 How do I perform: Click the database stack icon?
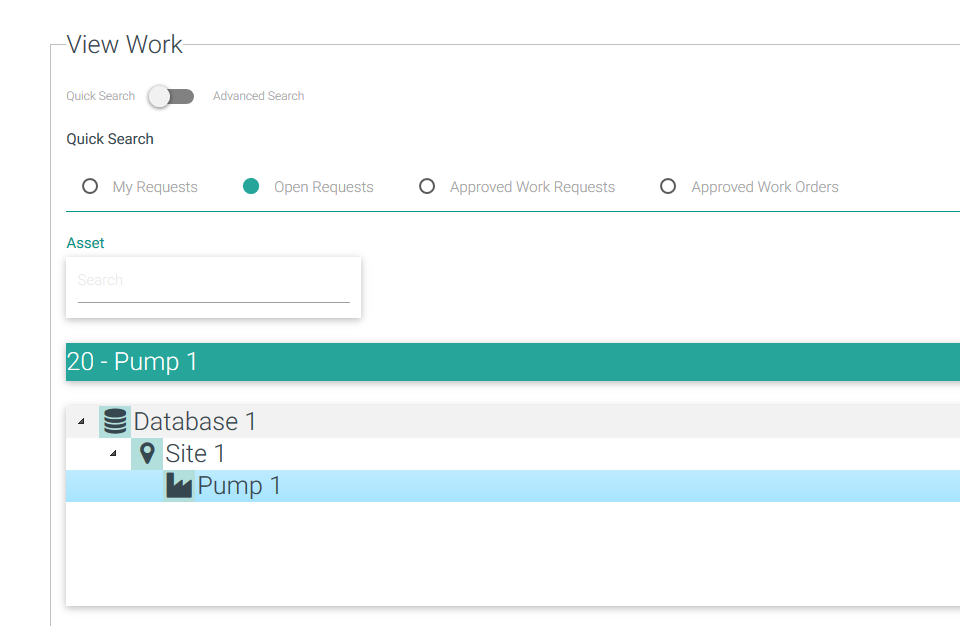115,421
